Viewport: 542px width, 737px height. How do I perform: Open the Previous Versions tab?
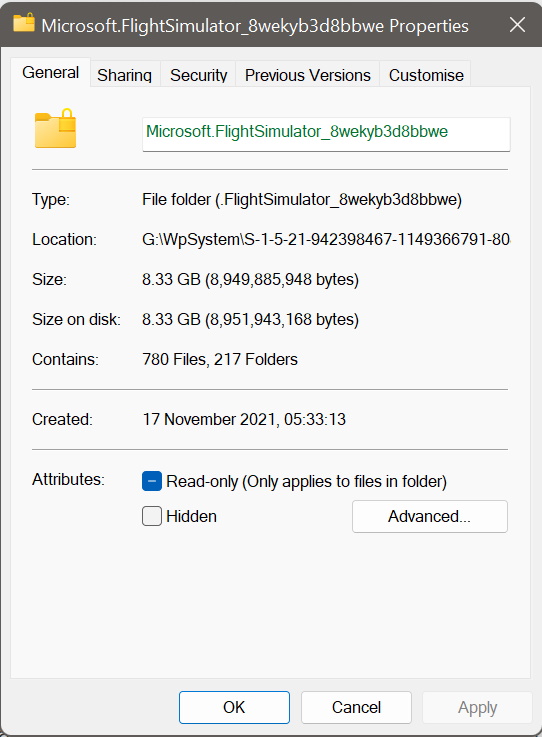[307, 75]
